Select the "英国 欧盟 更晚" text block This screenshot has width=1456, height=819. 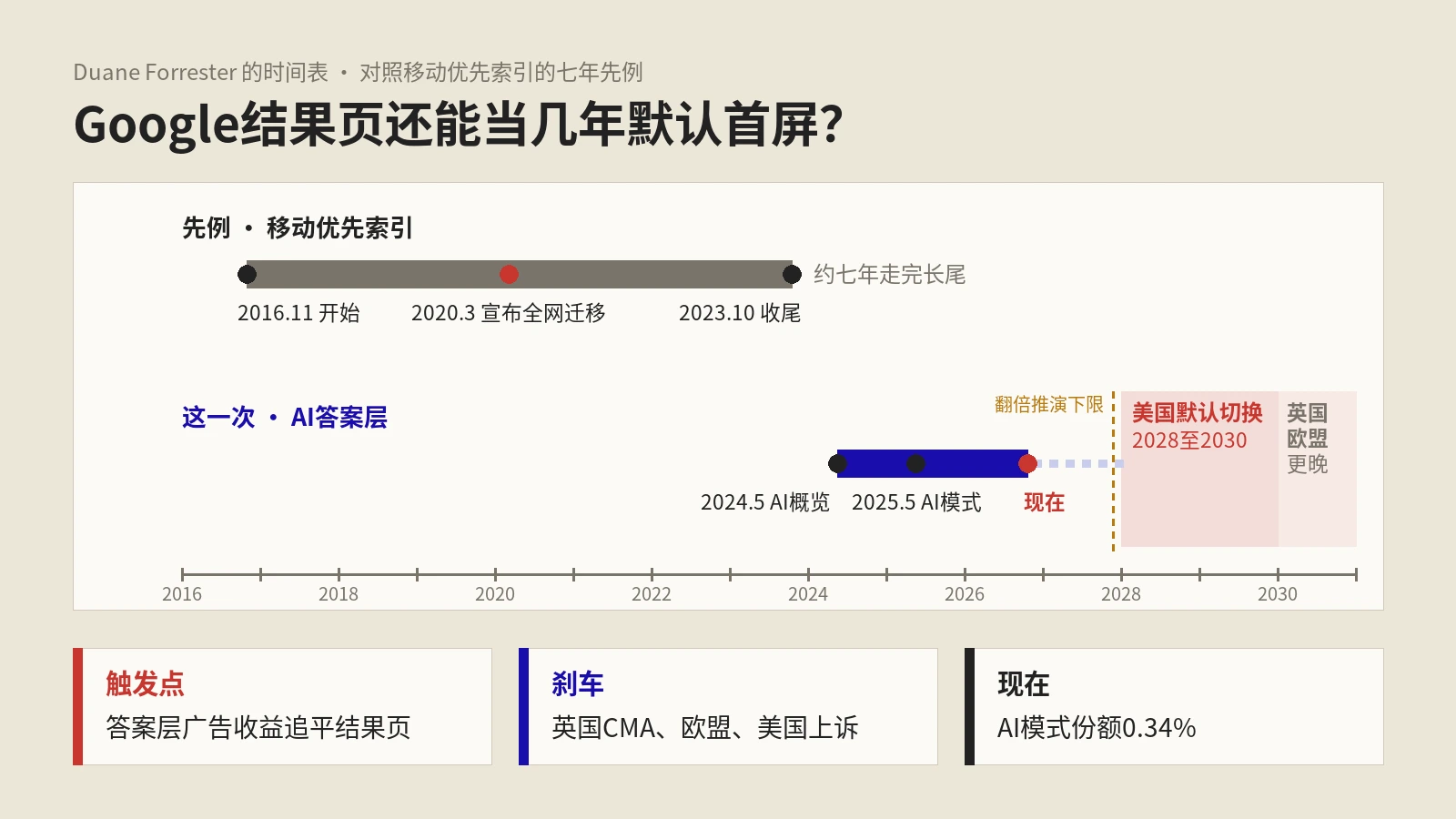coord(1307,439)
